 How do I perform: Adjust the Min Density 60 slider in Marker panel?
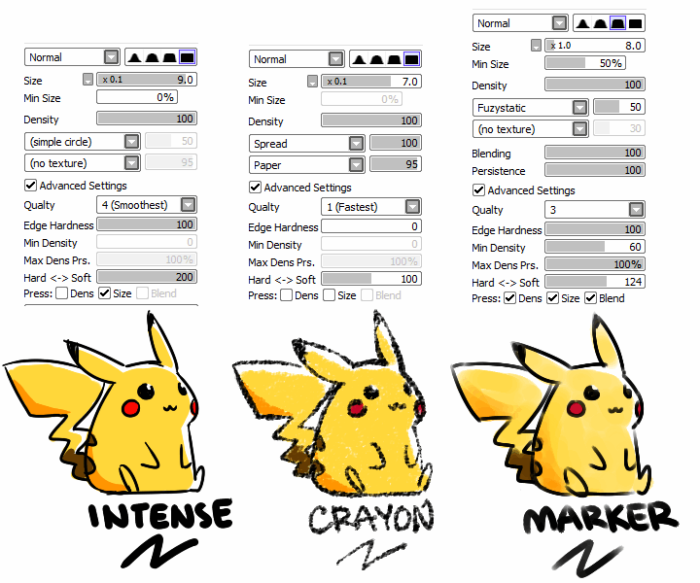(x=595, y=246)
